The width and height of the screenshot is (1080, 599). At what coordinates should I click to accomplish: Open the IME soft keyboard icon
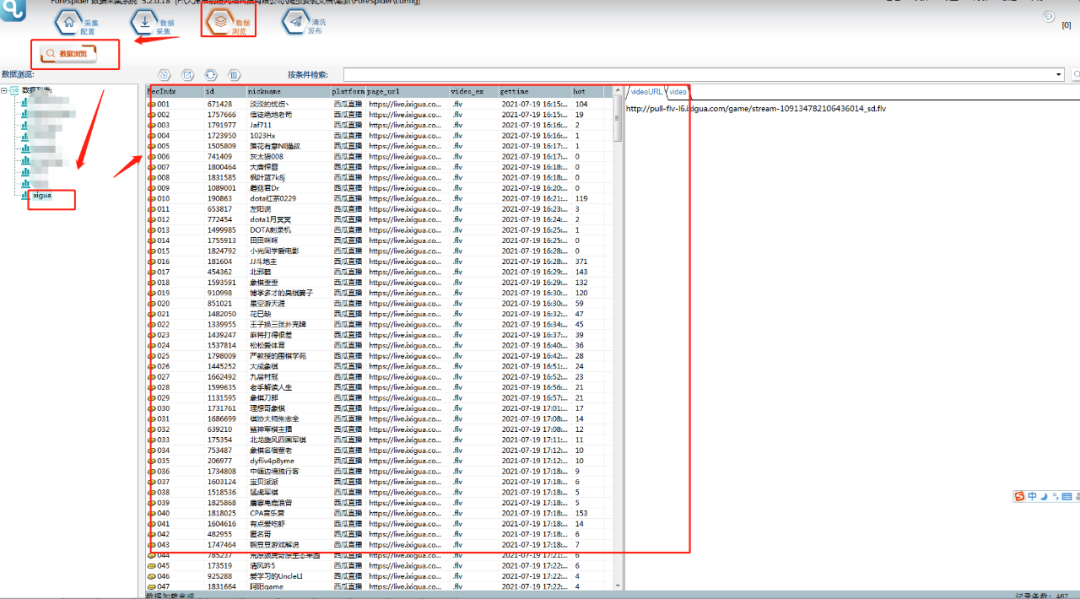tap(1067, 496)
